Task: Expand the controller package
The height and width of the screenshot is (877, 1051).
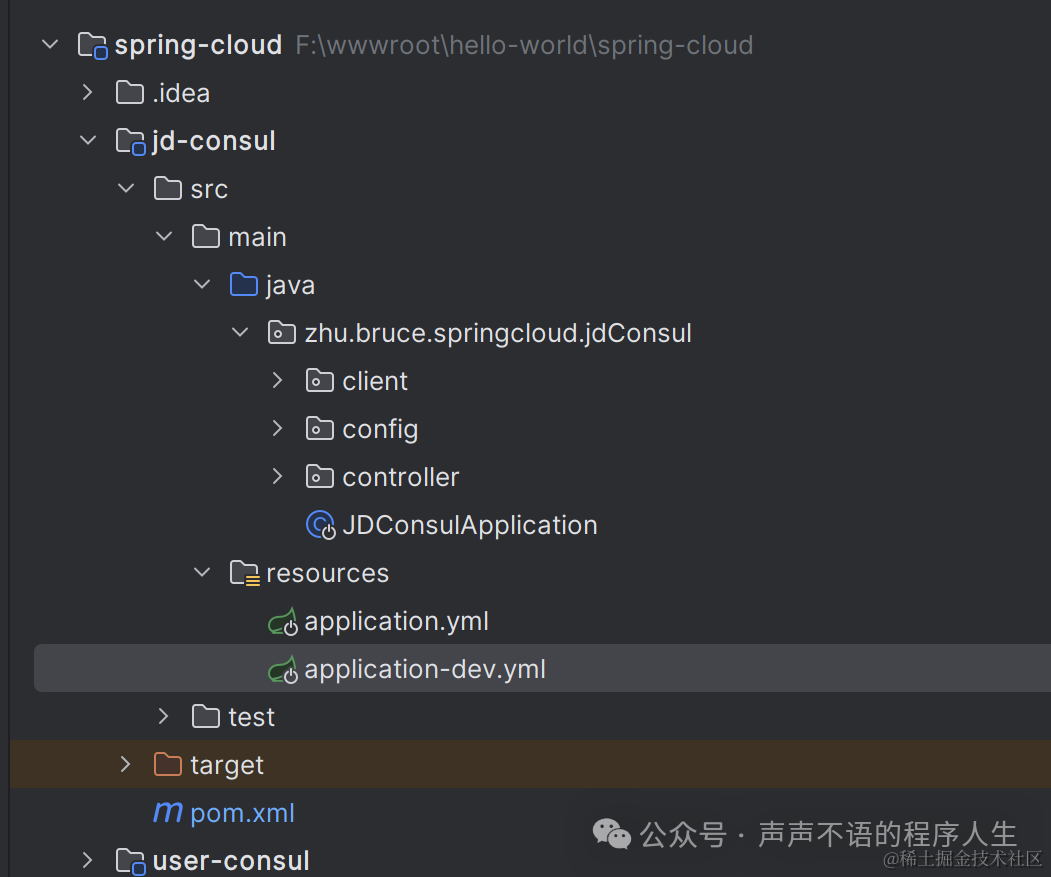Action: click(277, 476)
